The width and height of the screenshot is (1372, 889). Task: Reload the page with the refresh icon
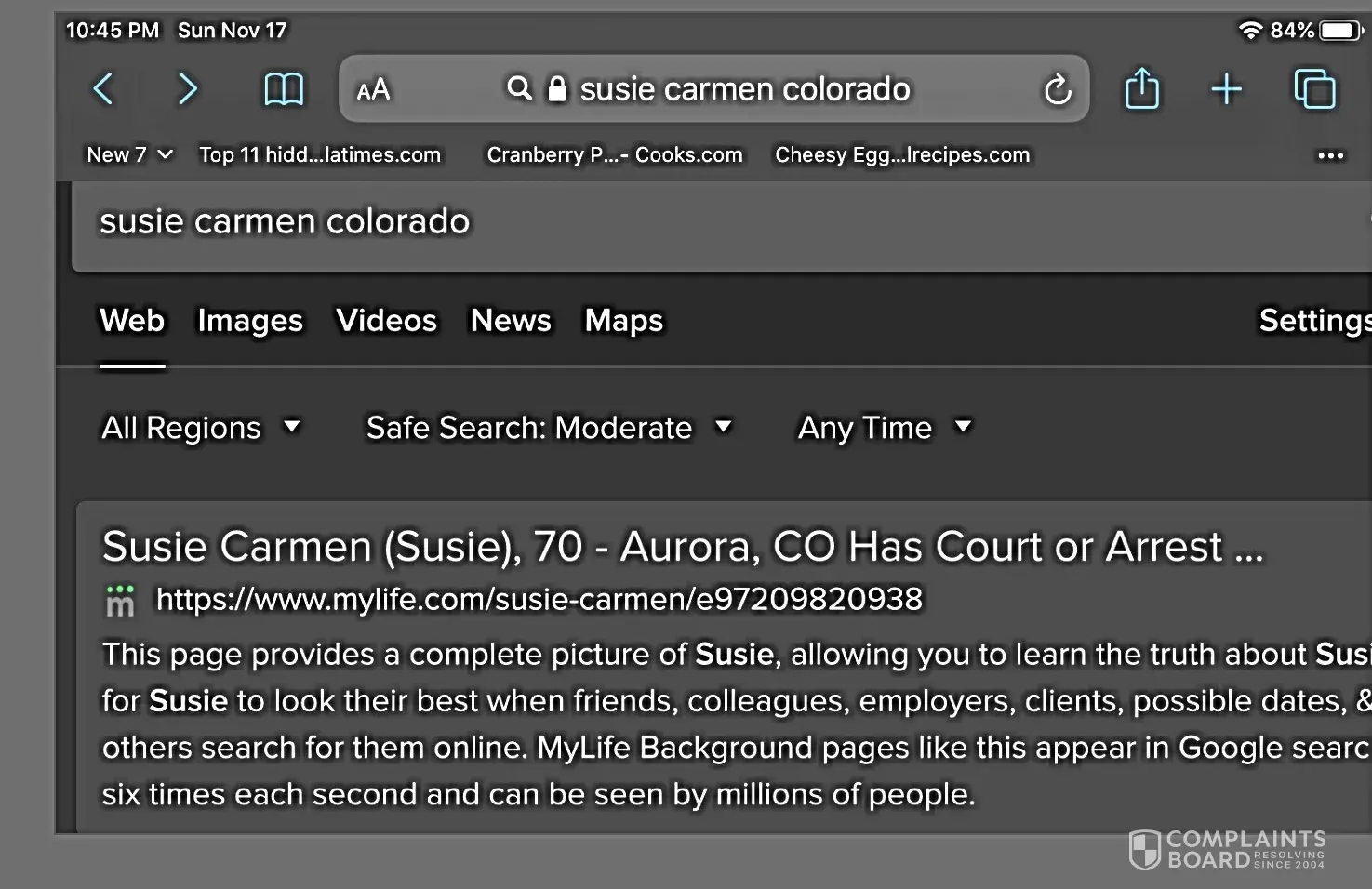pos(1058,90)
